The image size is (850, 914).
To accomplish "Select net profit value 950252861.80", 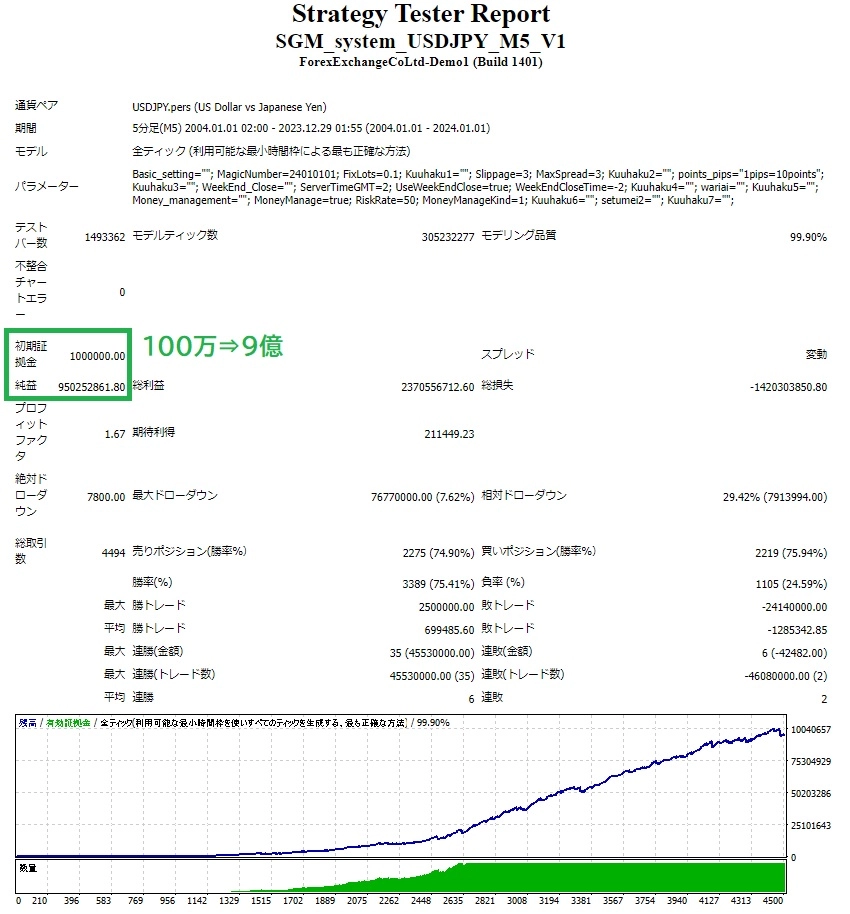I will click(92, 387).
